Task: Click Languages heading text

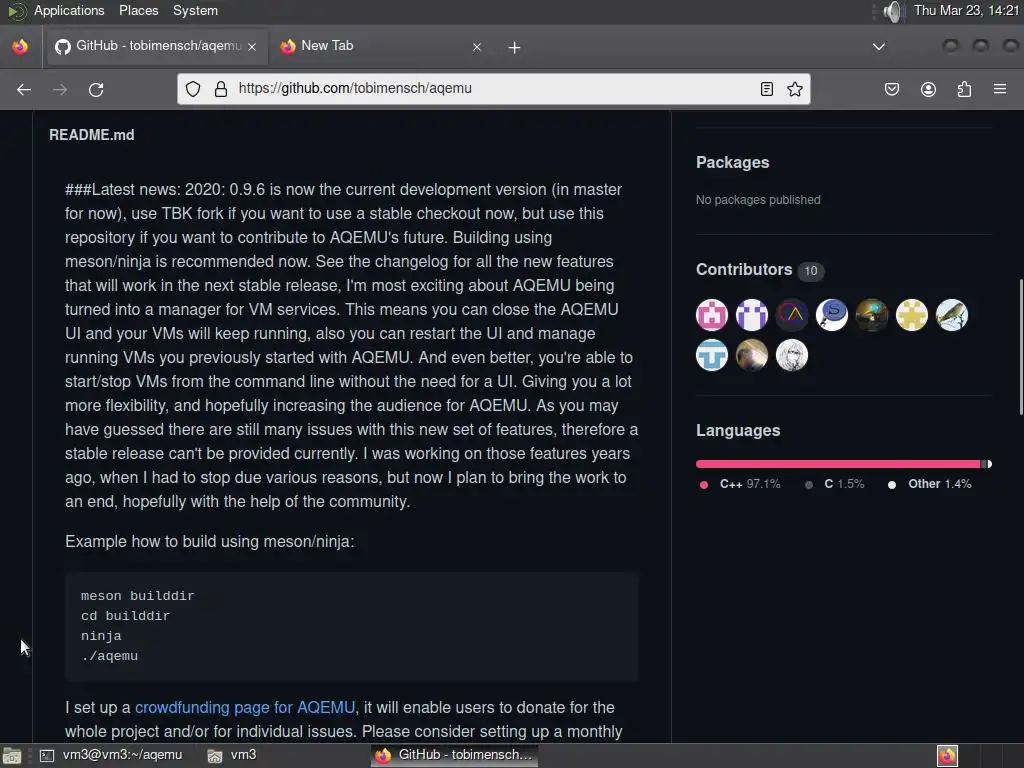Action: click(738, 430)
